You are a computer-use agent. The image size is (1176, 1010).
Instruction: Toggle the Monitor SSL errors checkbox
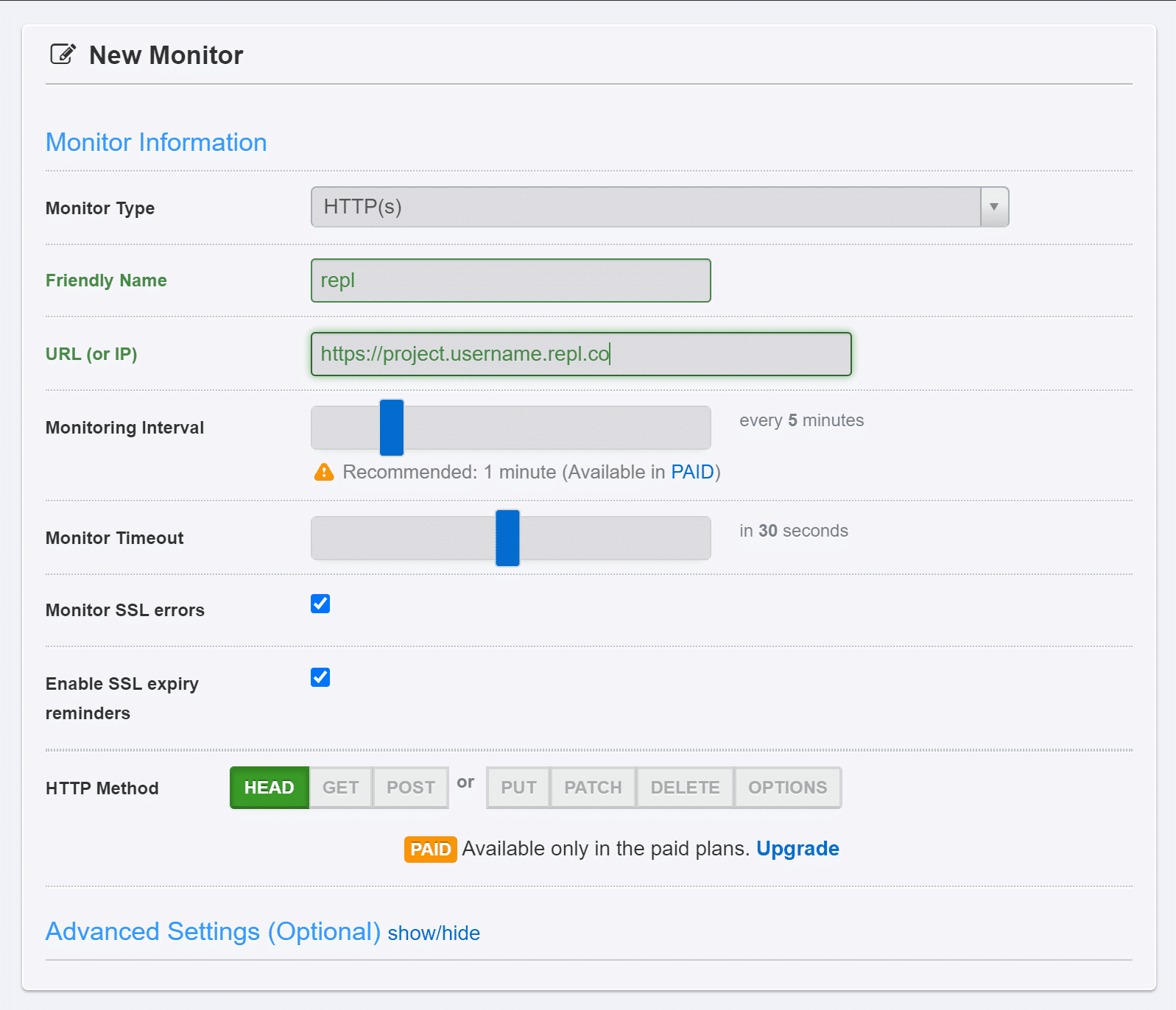click(x=320, y=604)
